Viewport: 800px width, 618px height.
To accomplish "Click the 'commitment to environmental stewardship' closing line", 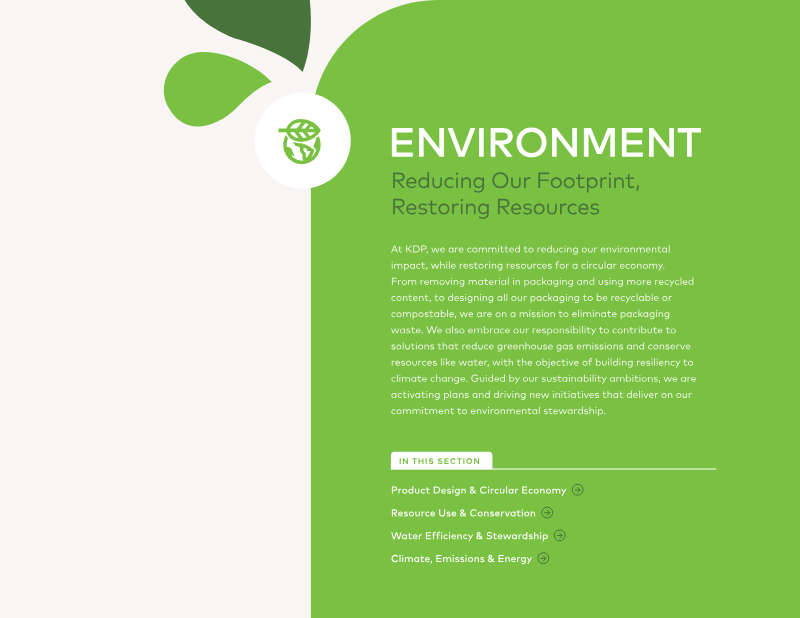I will 498,411.
